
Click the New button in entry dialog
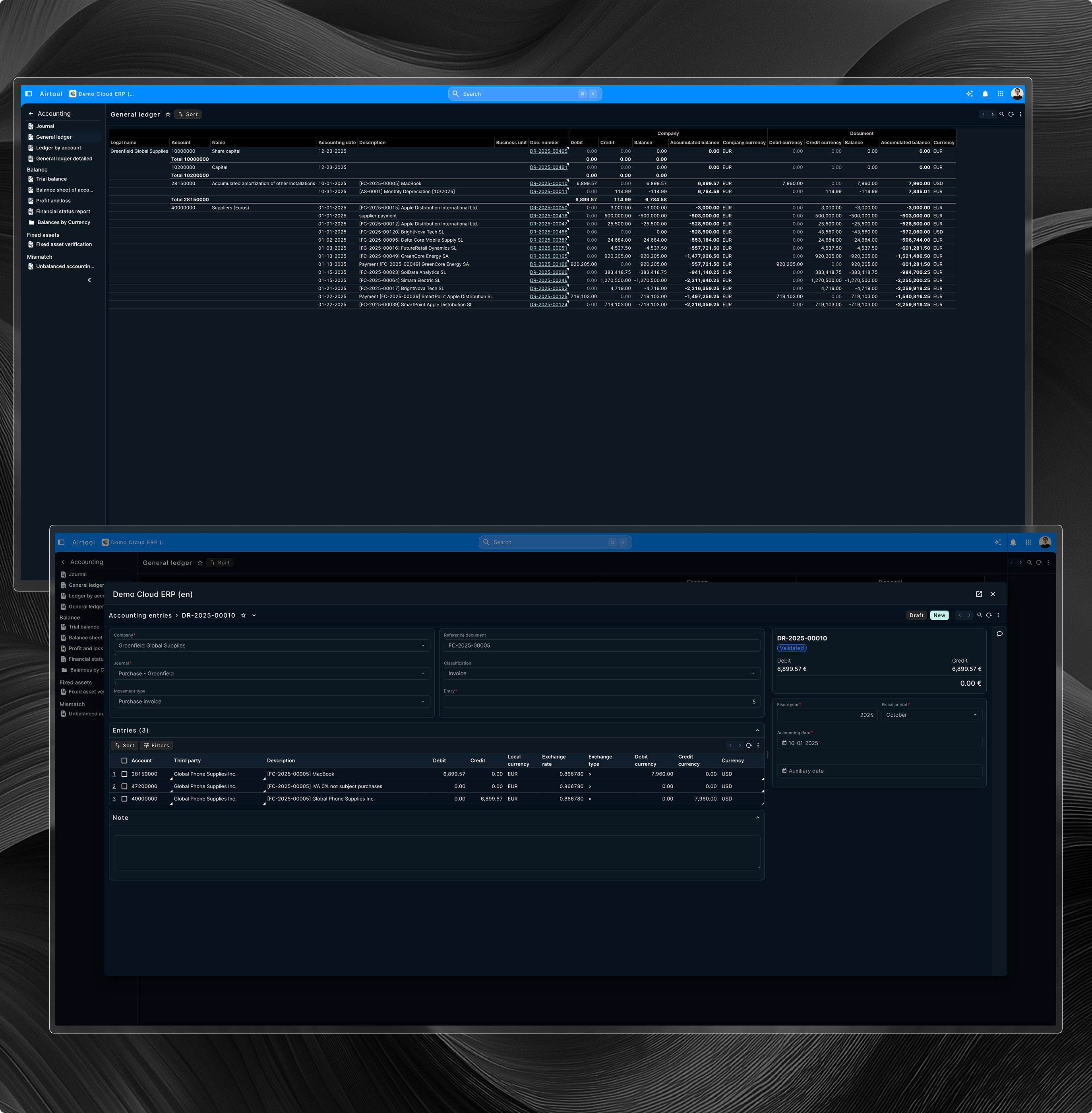[939, 615]
